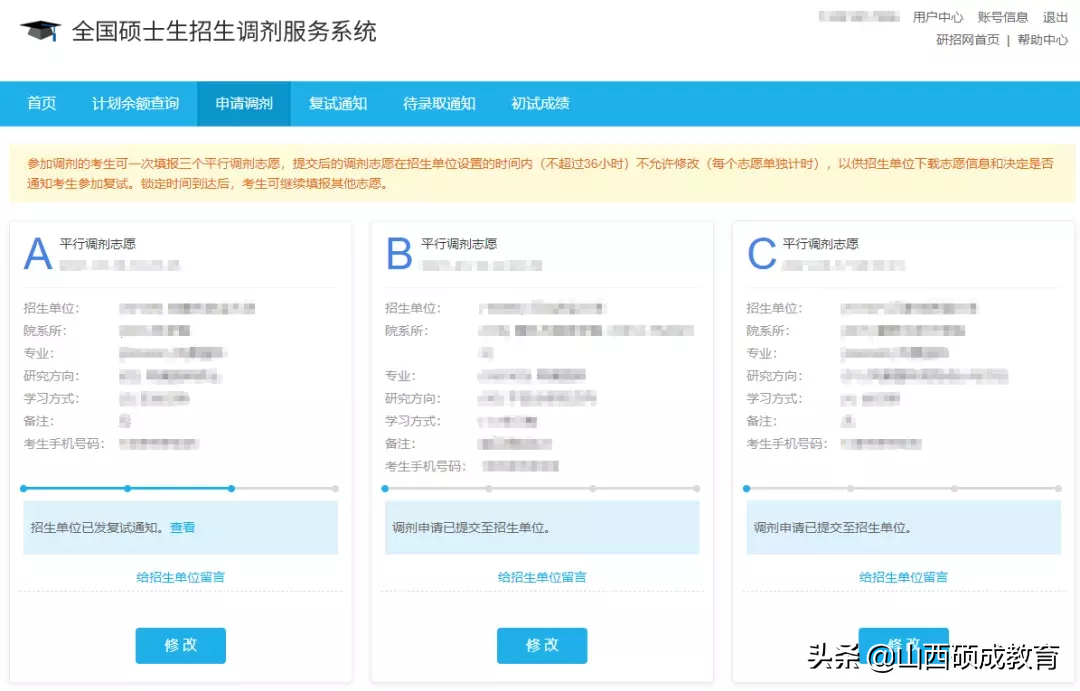Screen dimensions: 1080x691
Task: Click the graduation cap logo icon
Action: point(40,31)
